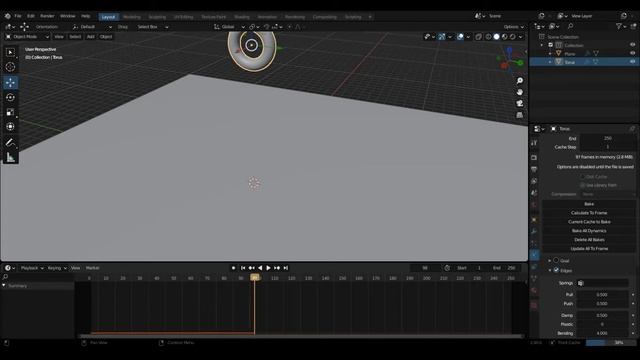Select the Select Box tool in the toolbar

(x=10, y=52)
